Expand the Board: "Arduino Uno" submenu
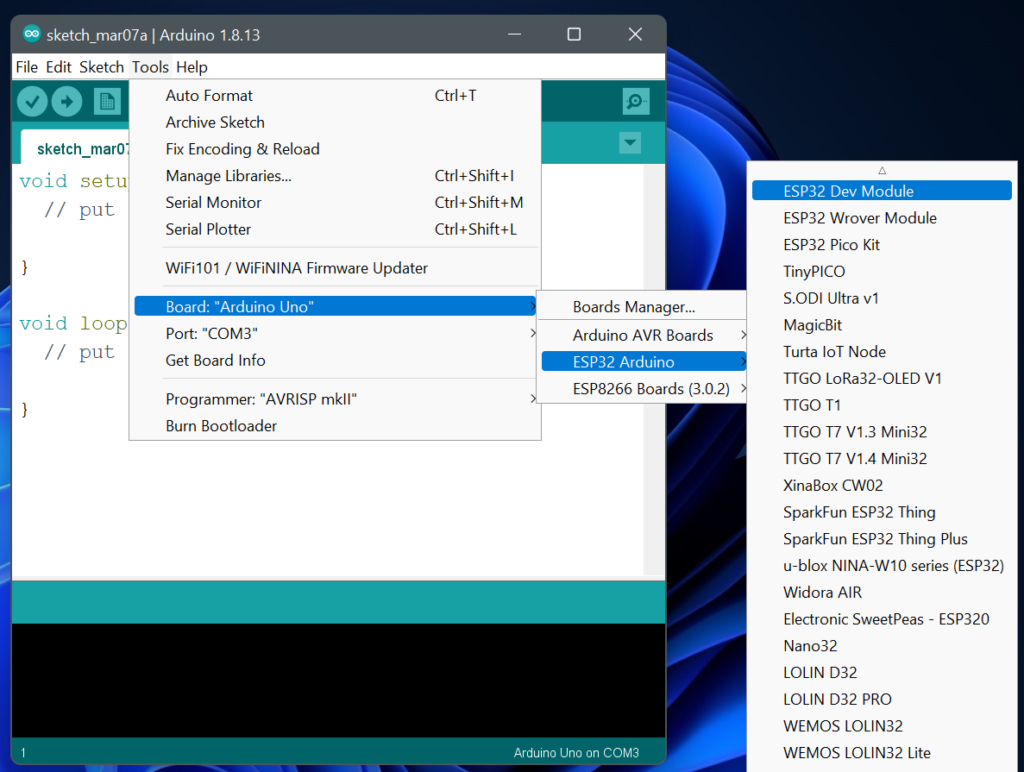Image resolution: width=1024 pixels, height=772 pixels. pos(335,306)
